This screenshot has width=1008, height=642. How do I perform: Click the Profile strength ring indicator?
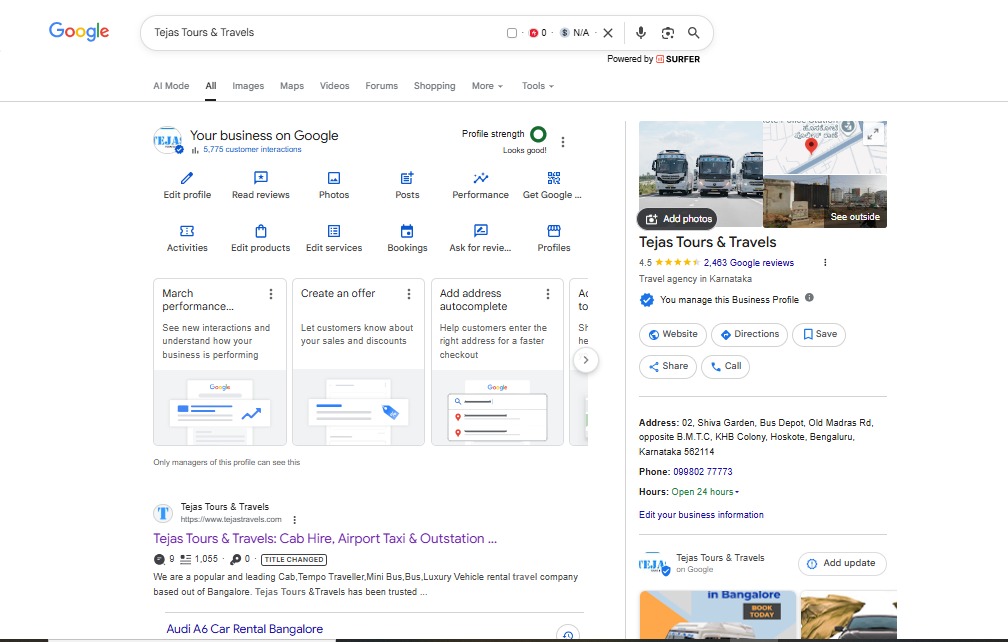click(x=538, y=134)
